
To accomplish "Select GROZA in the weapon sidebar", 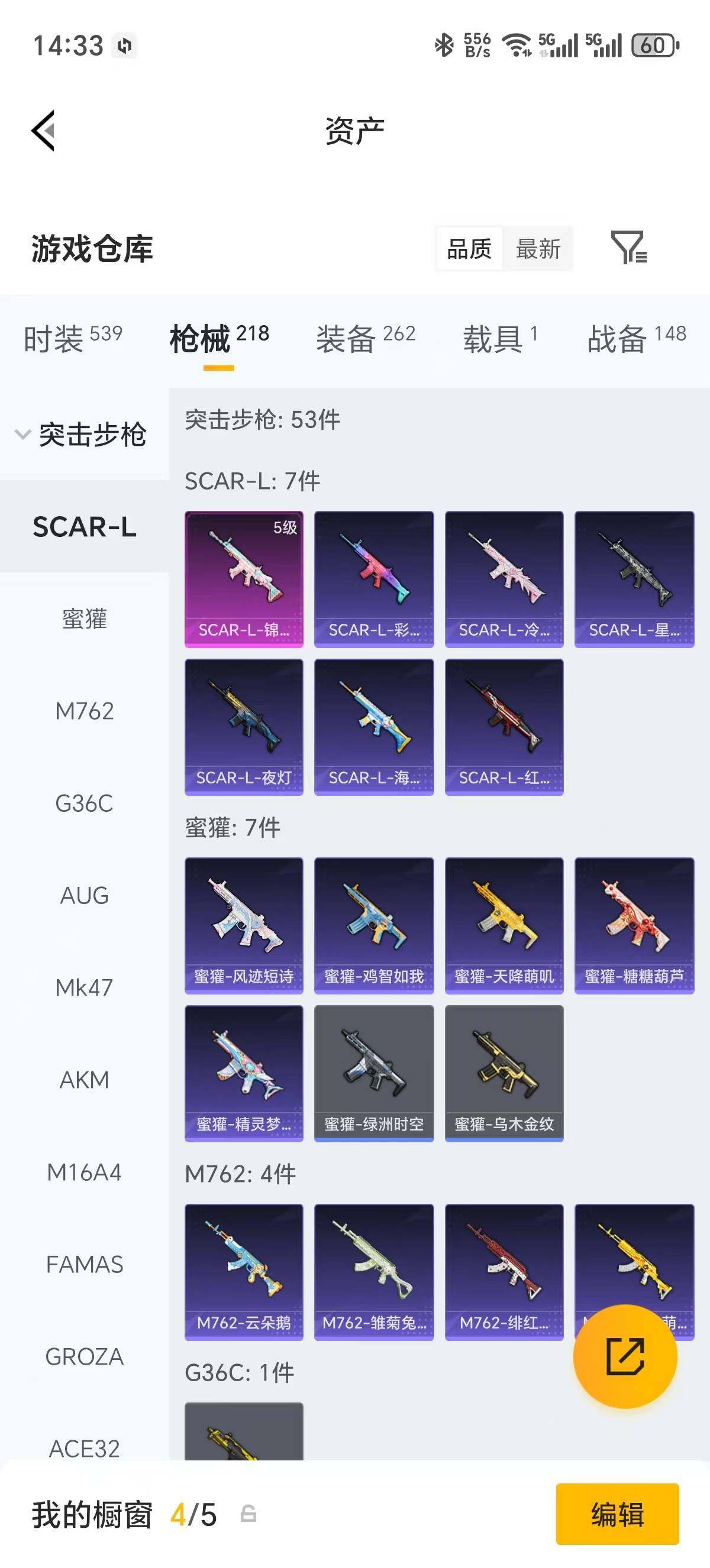I will 85,1357.
